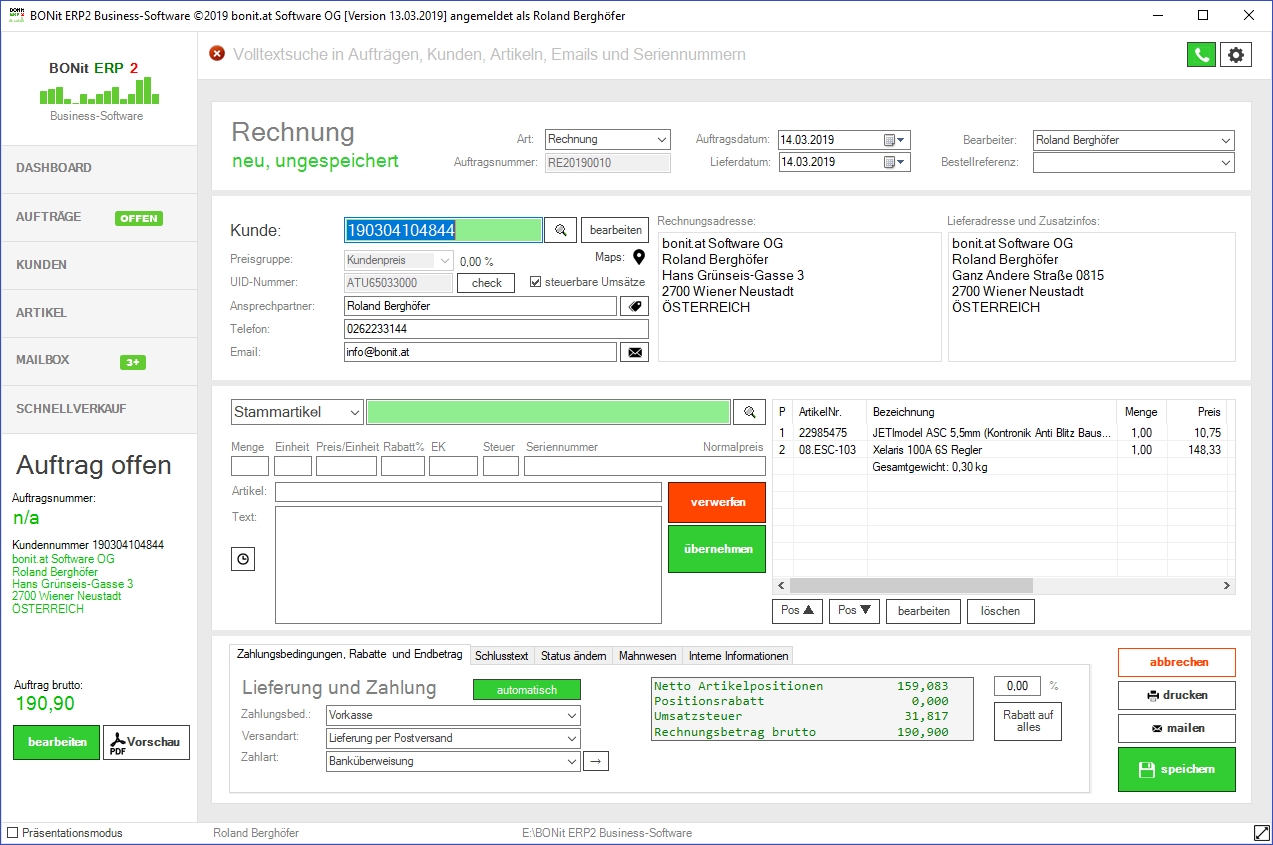Select Zahlungsbedingungen, Rabatte und Endbetrag tab
The width and height of the screenshot is (1273, 845).
click(349, 654)
